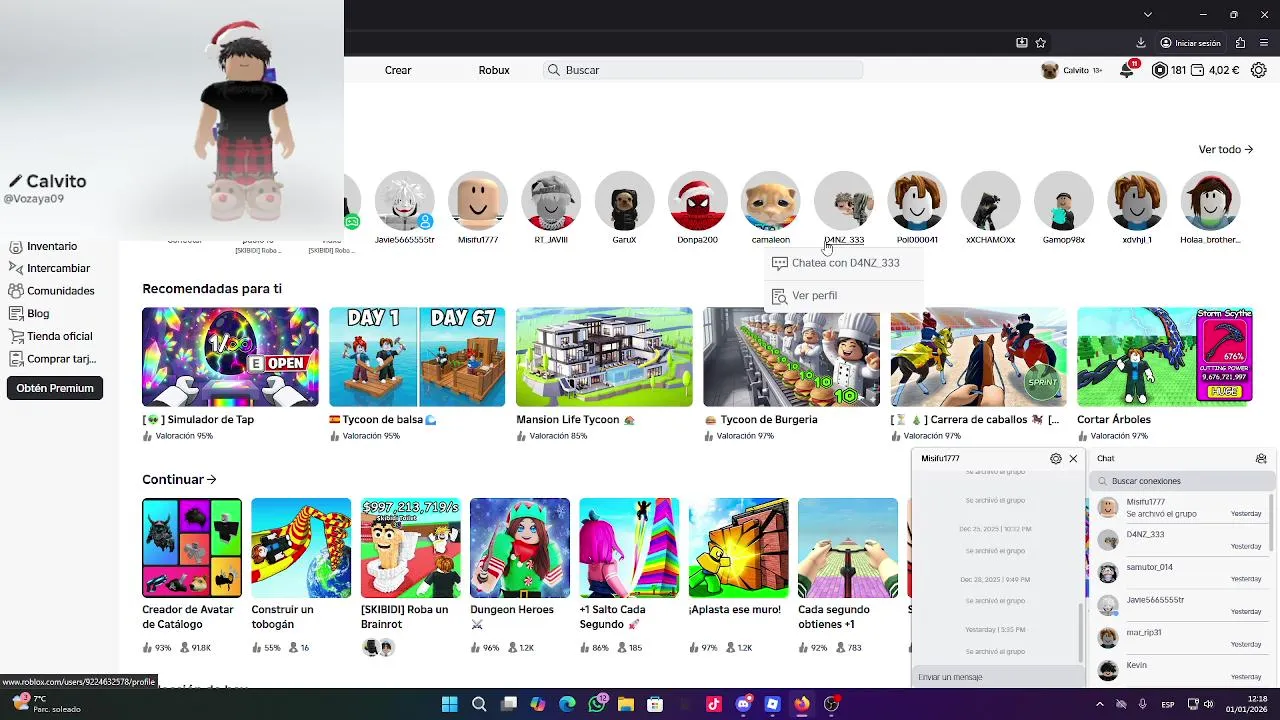Open Comunidades in the left sidebar
Image resolution: width=1280 pixels, height=720 pixels.
(x=52, y=291)
